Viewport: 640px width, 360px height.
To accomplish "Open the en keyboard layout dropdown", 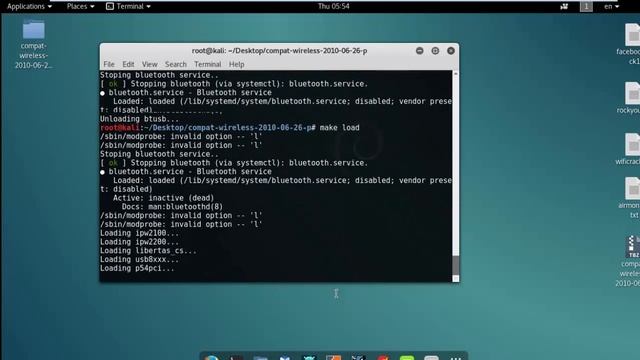I will pos(611,6).
